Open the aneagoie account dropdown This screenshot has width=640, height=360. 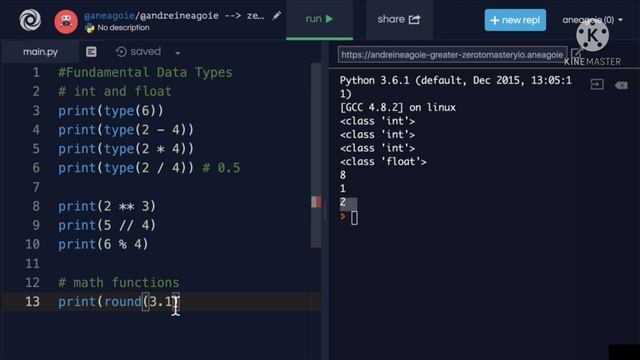point(592,20)
